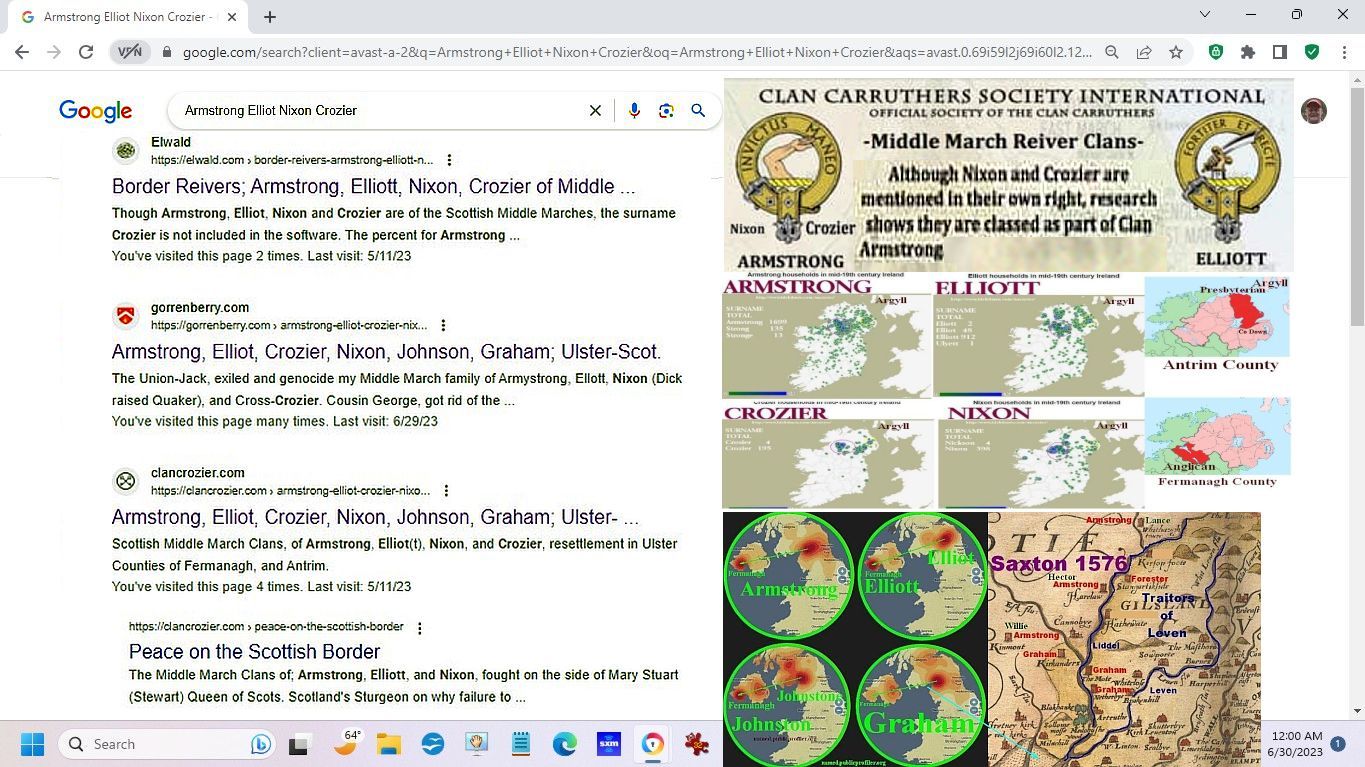Open the notification badge in the system tray
Screen dimensions: 1365x767
(x=1338, y=744)
